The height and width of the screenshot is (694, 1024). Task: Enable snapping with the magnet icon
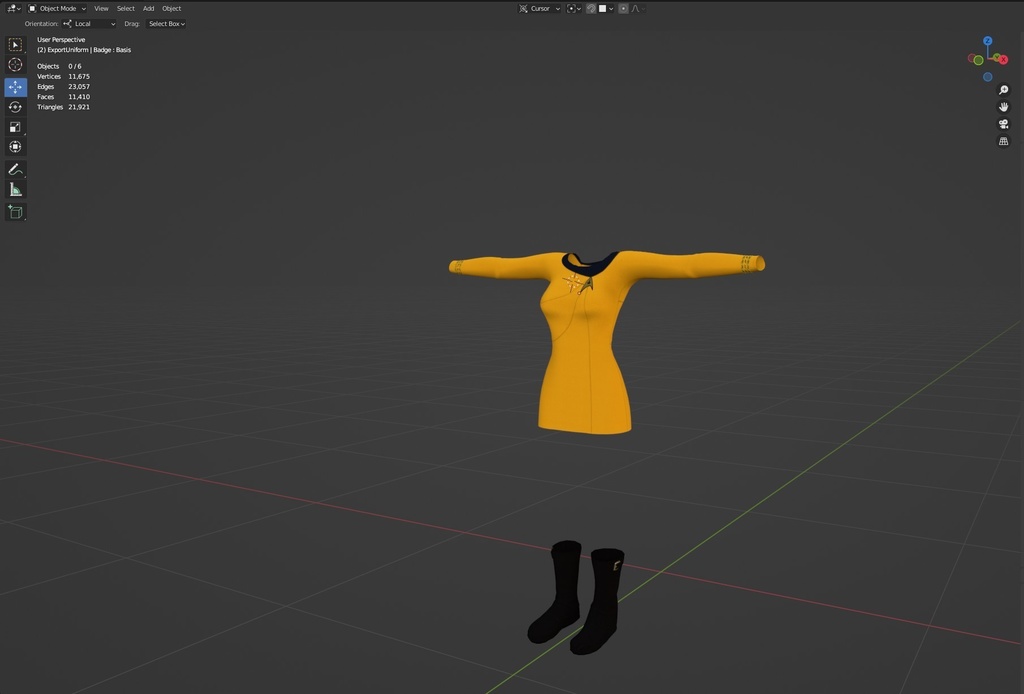point(591,8)
